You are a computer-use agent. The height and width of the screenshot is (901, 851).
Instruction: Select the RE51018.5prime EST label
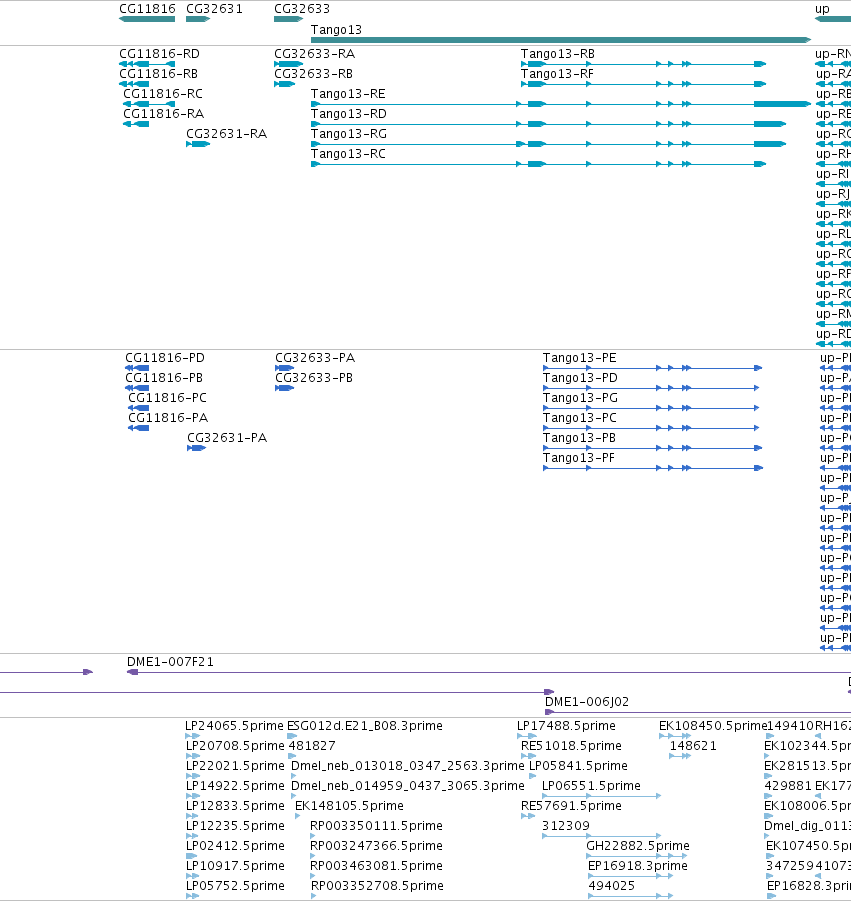571,746
